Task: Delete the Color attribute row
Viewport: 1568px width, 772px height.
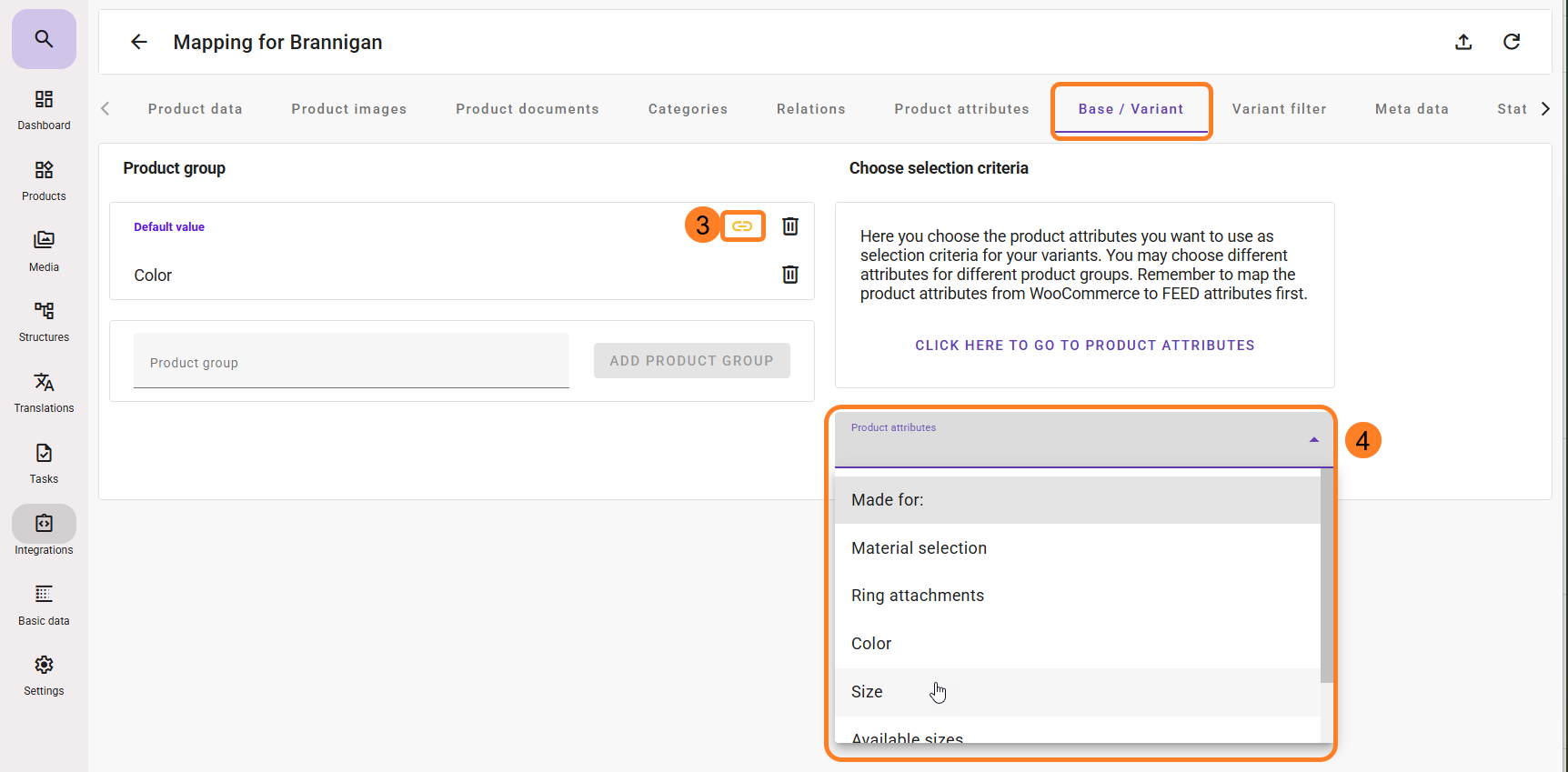Action: pyautogui.click(x=790, y=275)
